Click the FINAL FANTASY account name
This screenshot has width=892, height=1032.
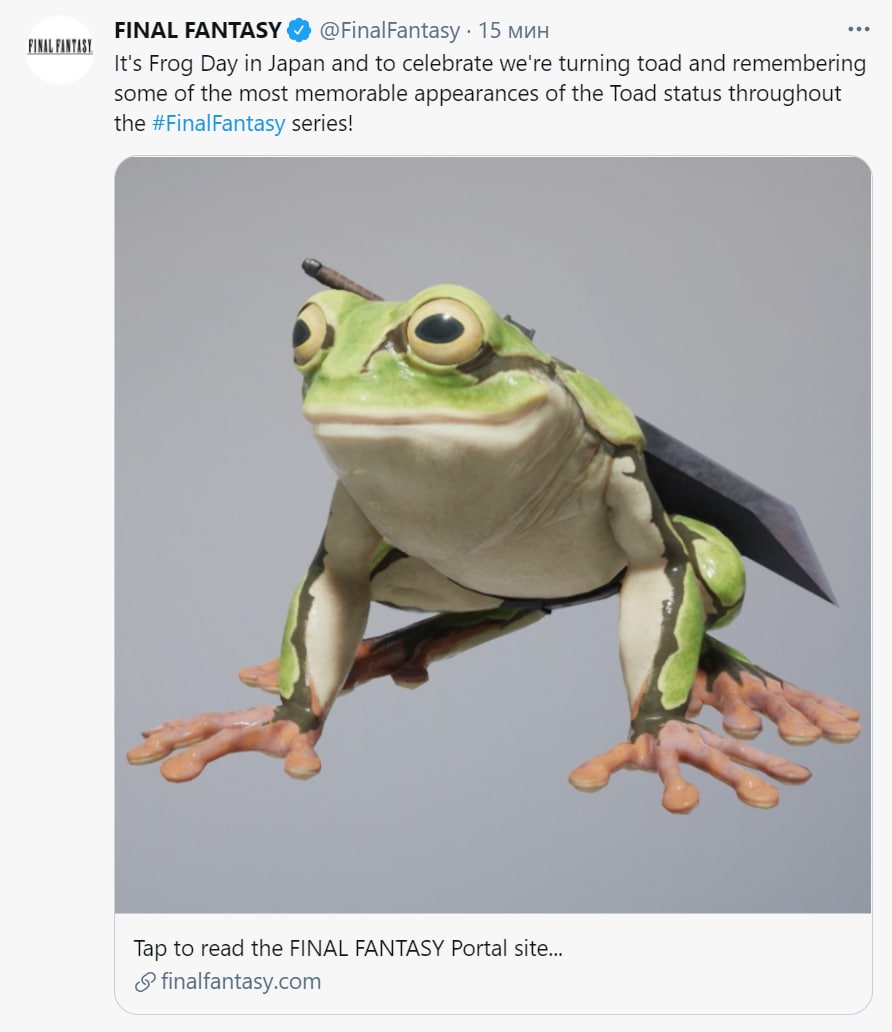(x=198, y=30)
